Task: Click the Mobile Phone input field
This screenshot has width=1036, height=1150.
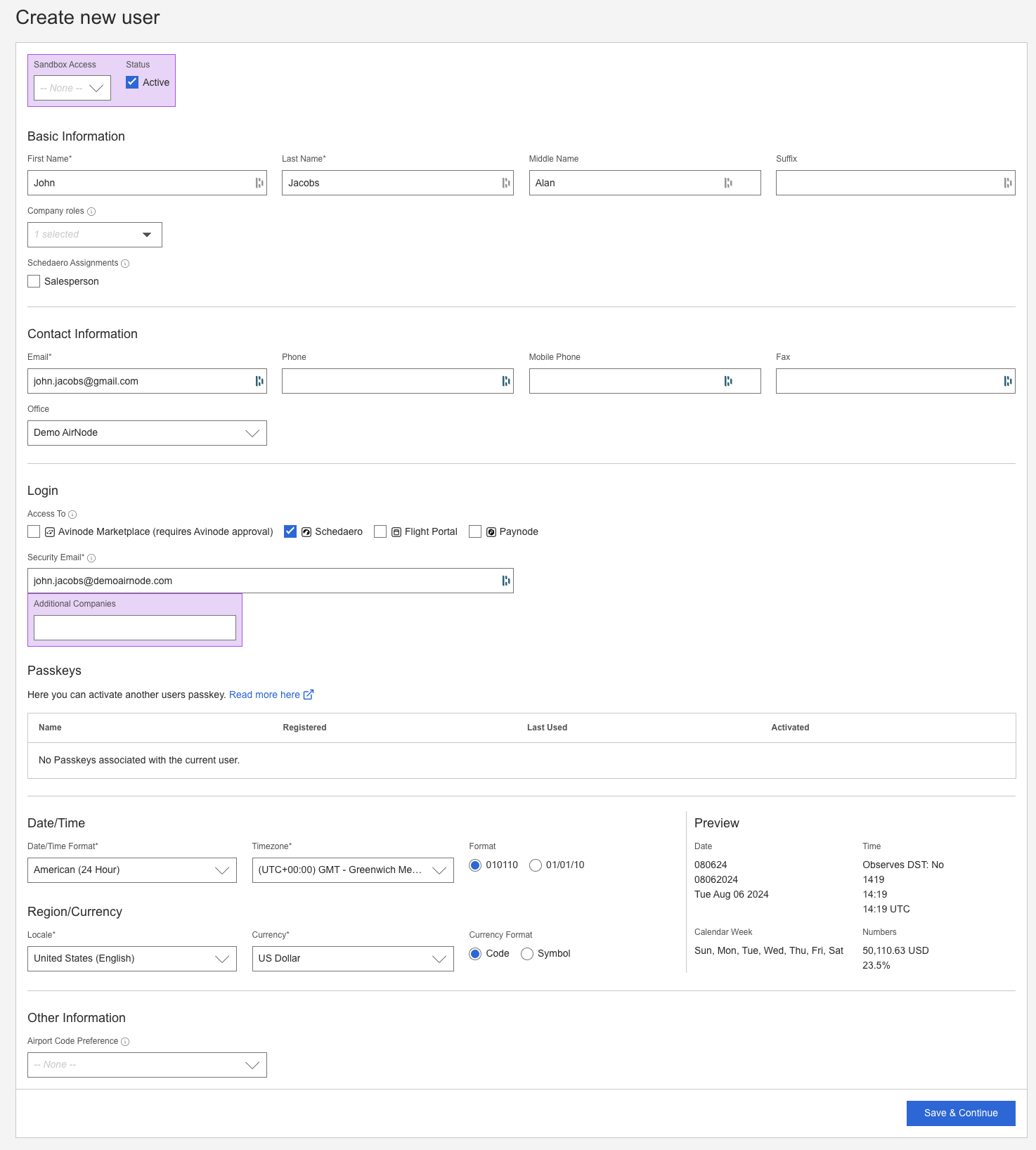Action: [645, 381]
